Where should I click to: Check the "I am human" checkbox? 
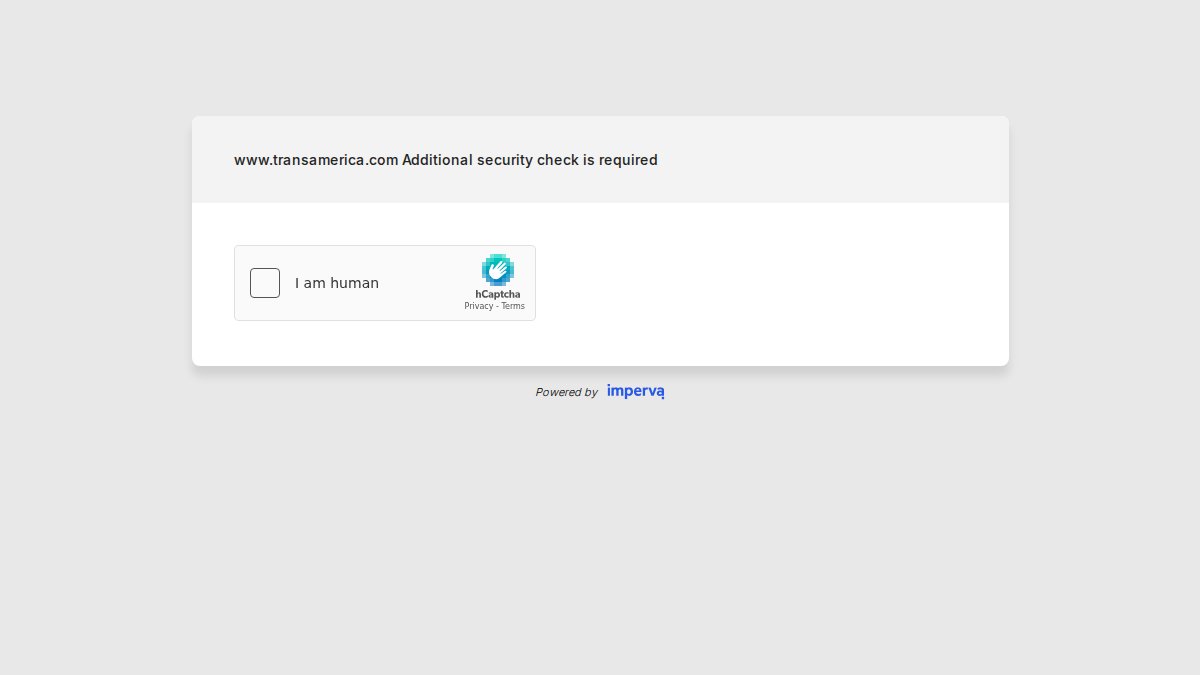[x=265, y=283]
